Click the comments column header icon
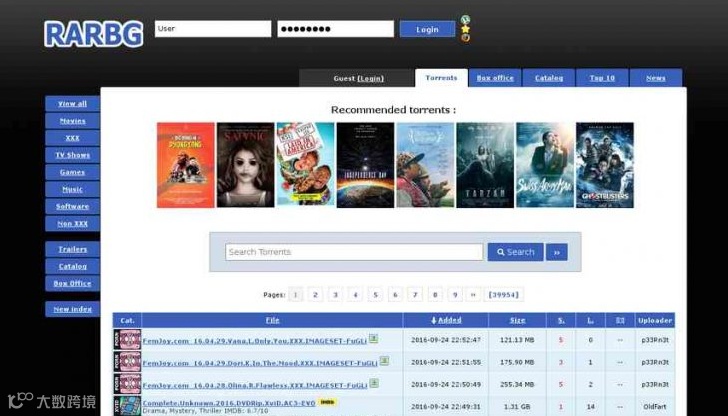Viewport: 728px width, 416px height. [x=620, y=320]
